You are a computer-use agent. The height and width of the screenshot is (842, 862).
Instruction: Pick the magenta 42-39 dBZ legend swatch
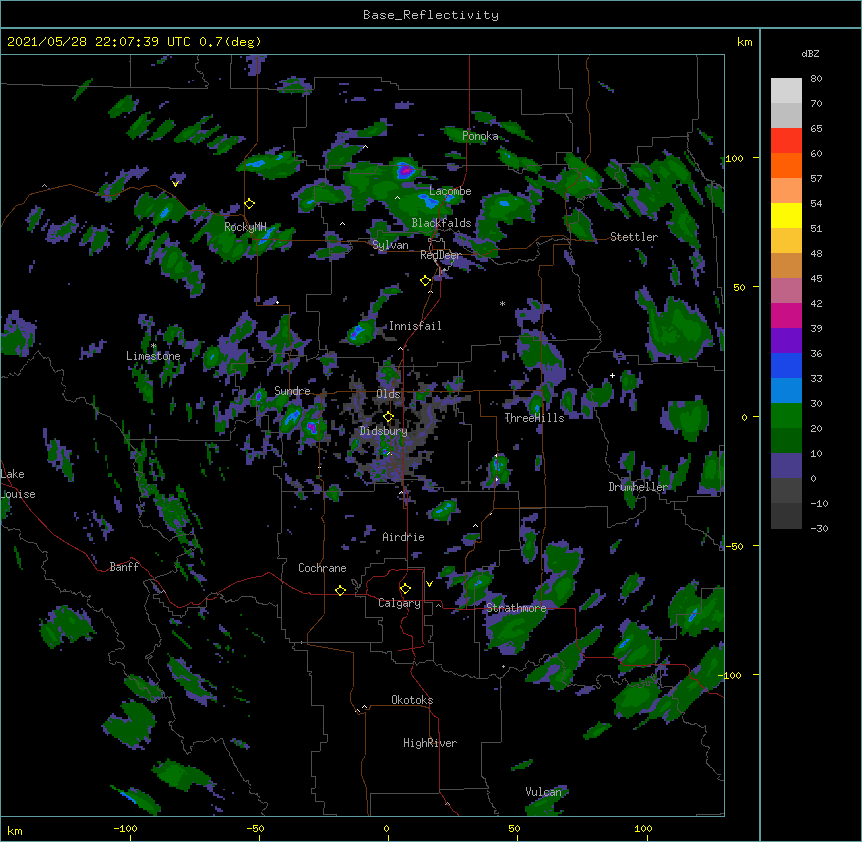pyautogui.click(x=786, y=315)
